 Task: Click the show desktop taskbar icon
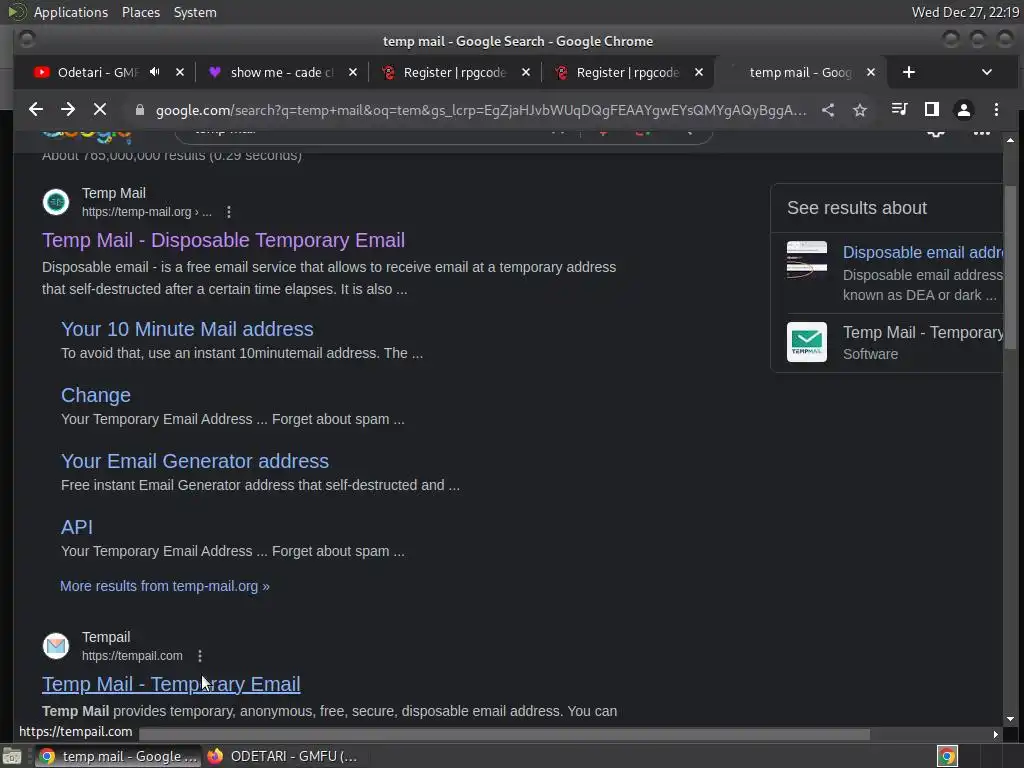click(x=12, y=756)
